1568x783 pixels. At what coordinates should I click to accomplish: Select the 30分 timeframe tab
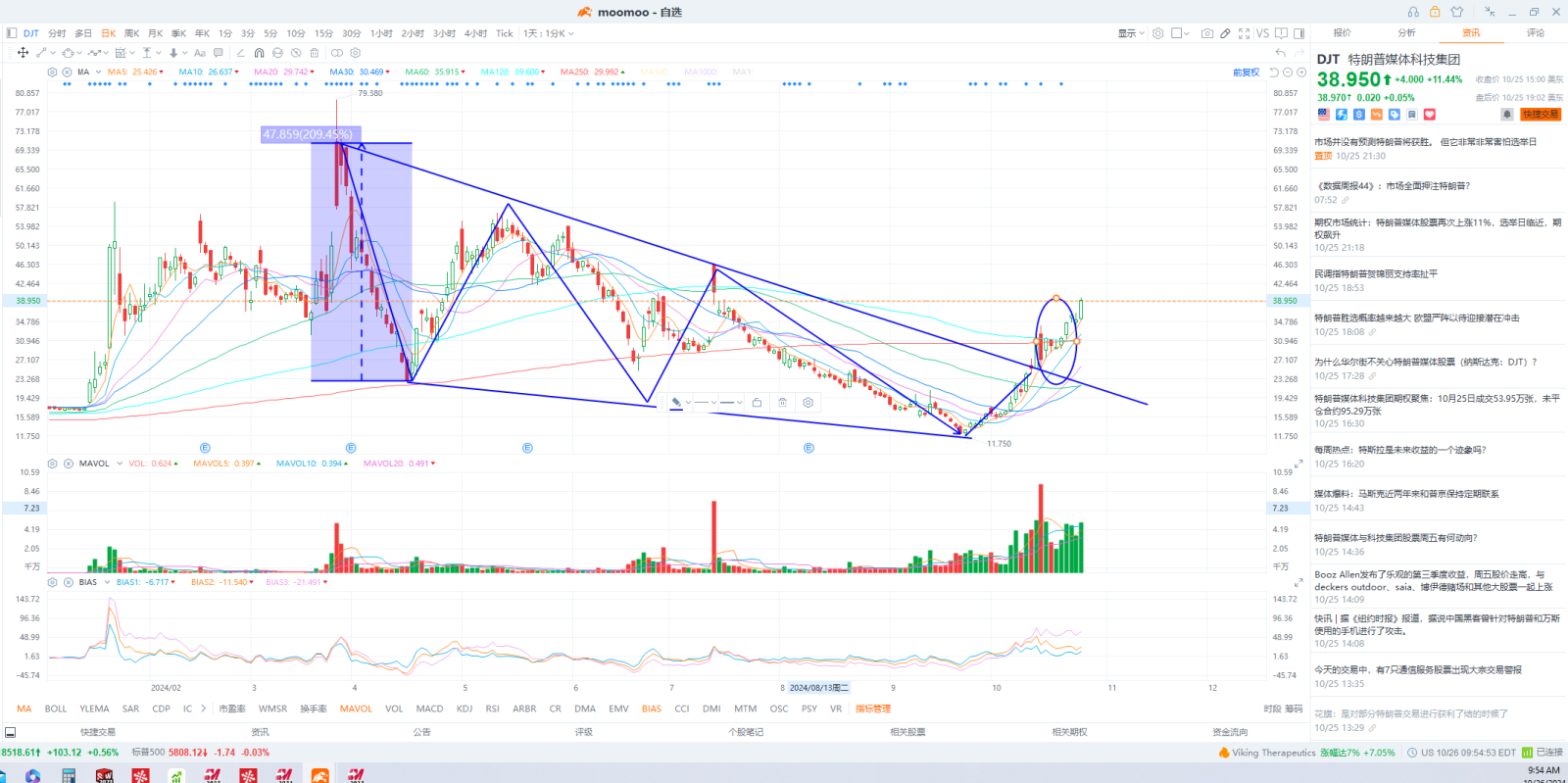pyautogui.click(x=351, y=33)
